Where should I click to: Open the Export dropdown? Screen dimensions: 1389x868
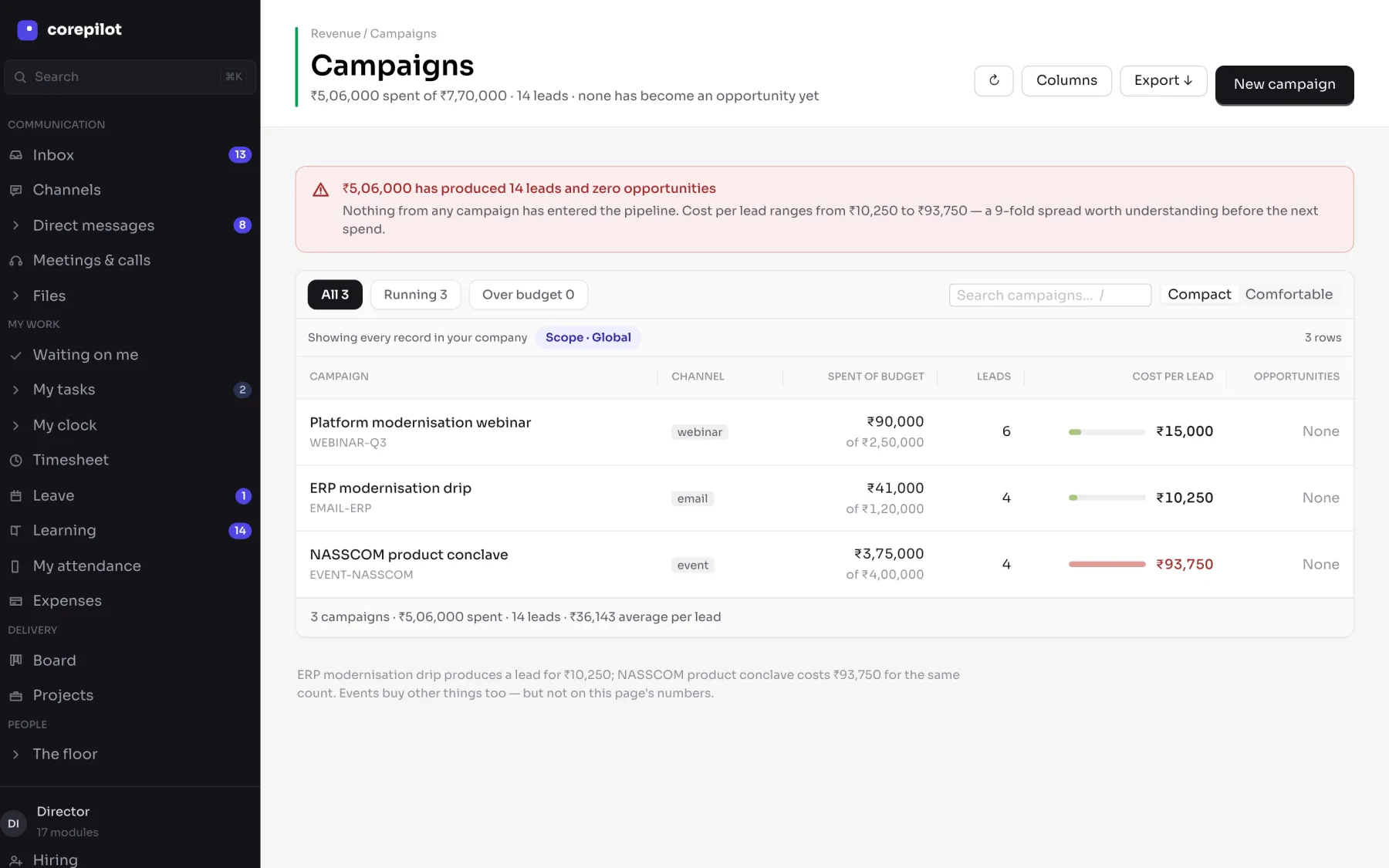pyautogui.click(x=1163, y=81)
